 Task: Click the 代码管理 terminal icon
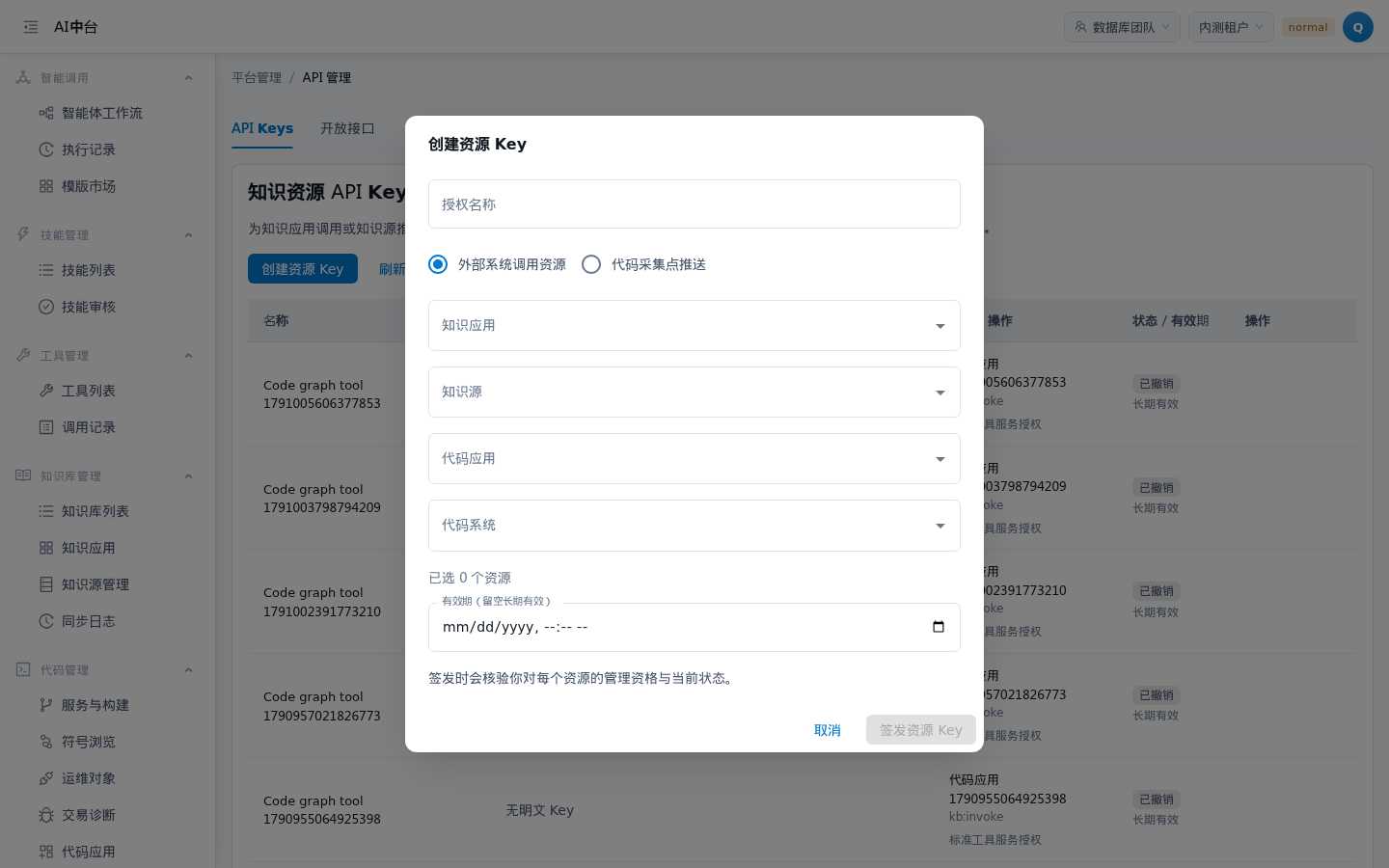coord(23,669)
